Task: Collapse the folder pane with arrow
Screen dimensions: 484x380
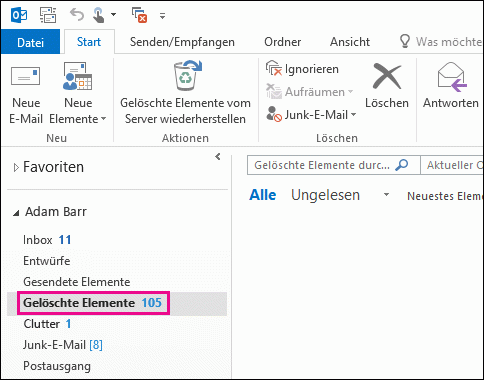Action: [x=218, y=156]
